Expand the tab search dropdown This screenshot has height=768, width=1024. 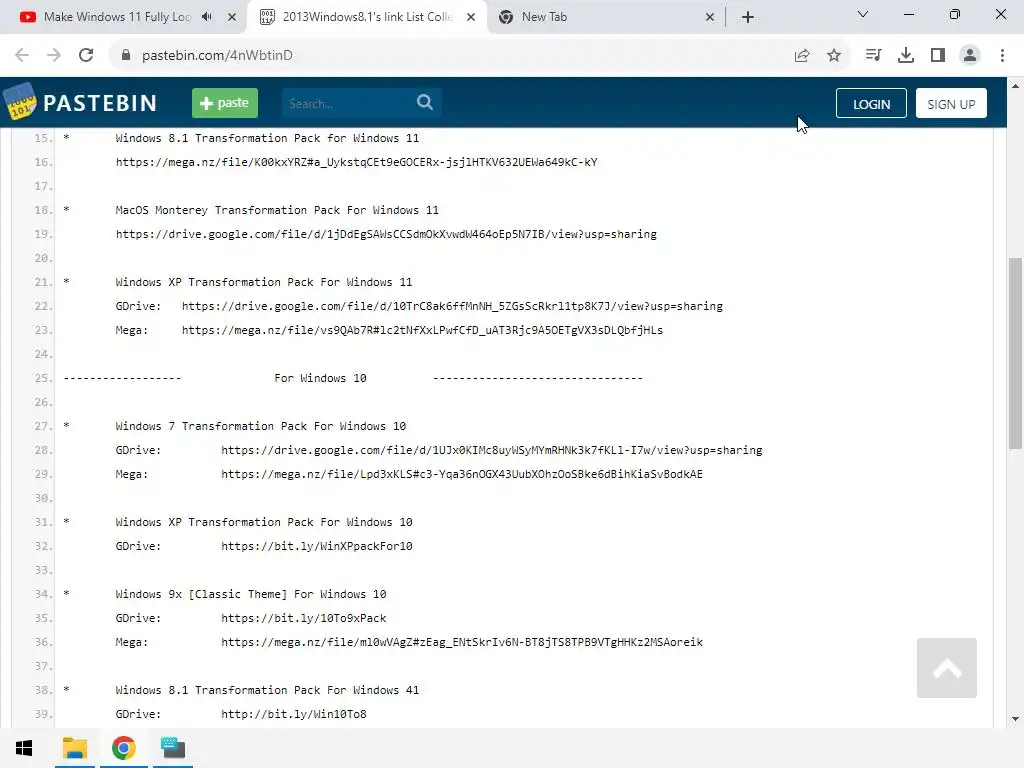point(863,14)
